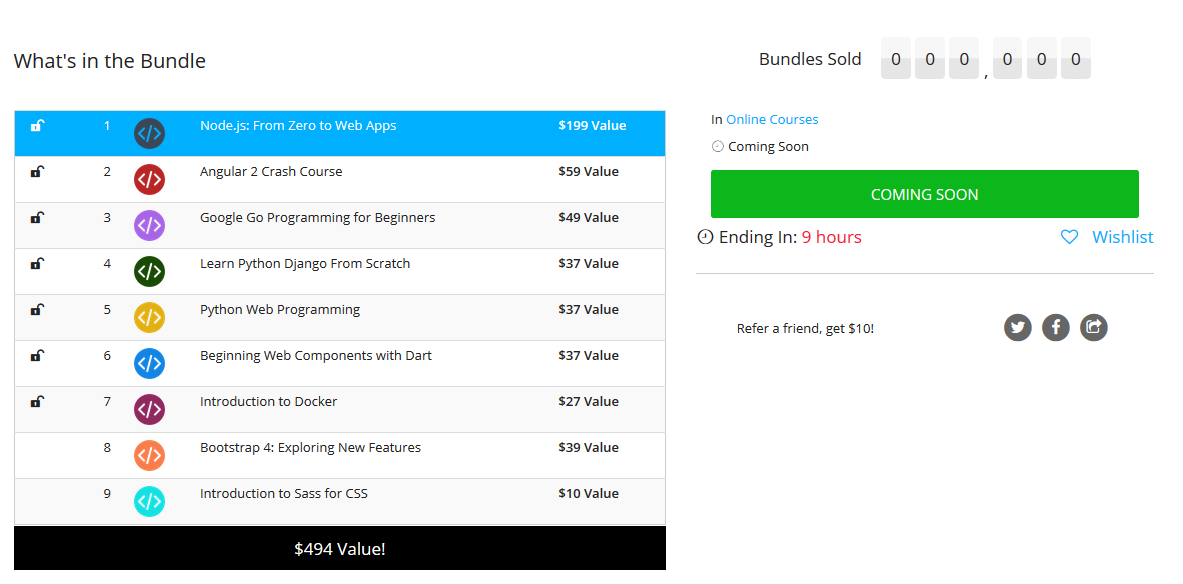Click the Twitter share icon
1183x584 pixels.
1018,327
